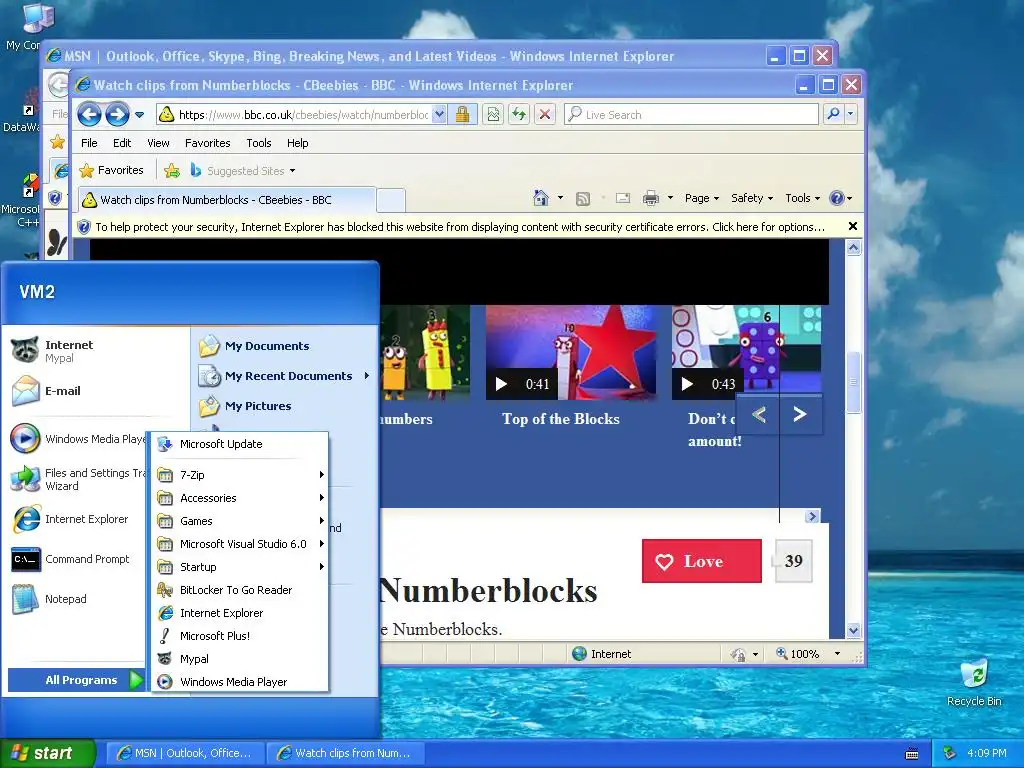Expand the 7-Zip program folder
Image resolution: width=1024 pixels, height=768 pixels.
click(239, 475)
